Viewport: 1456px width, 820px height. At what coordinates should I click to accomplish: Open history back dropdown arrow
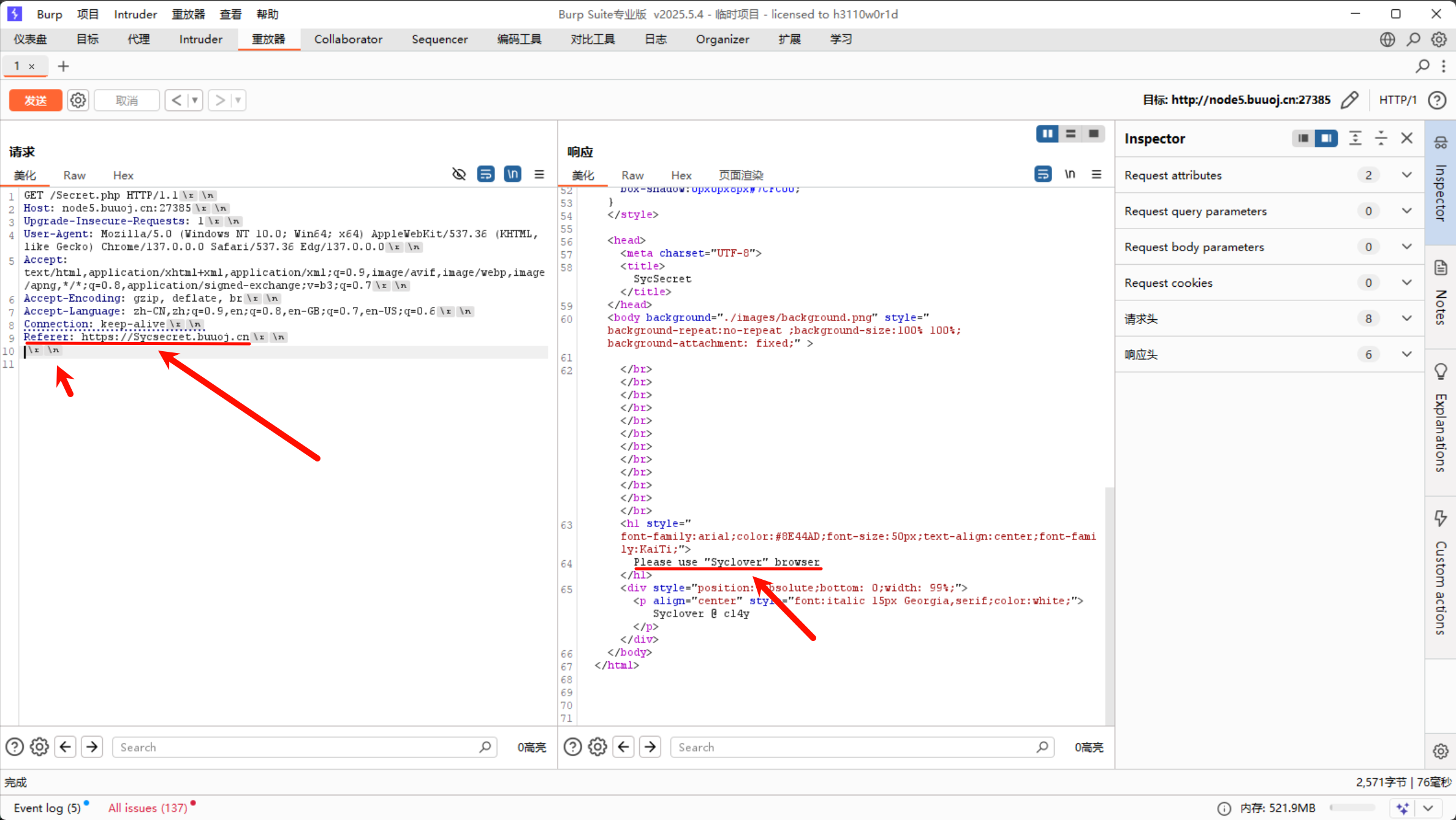195,101
